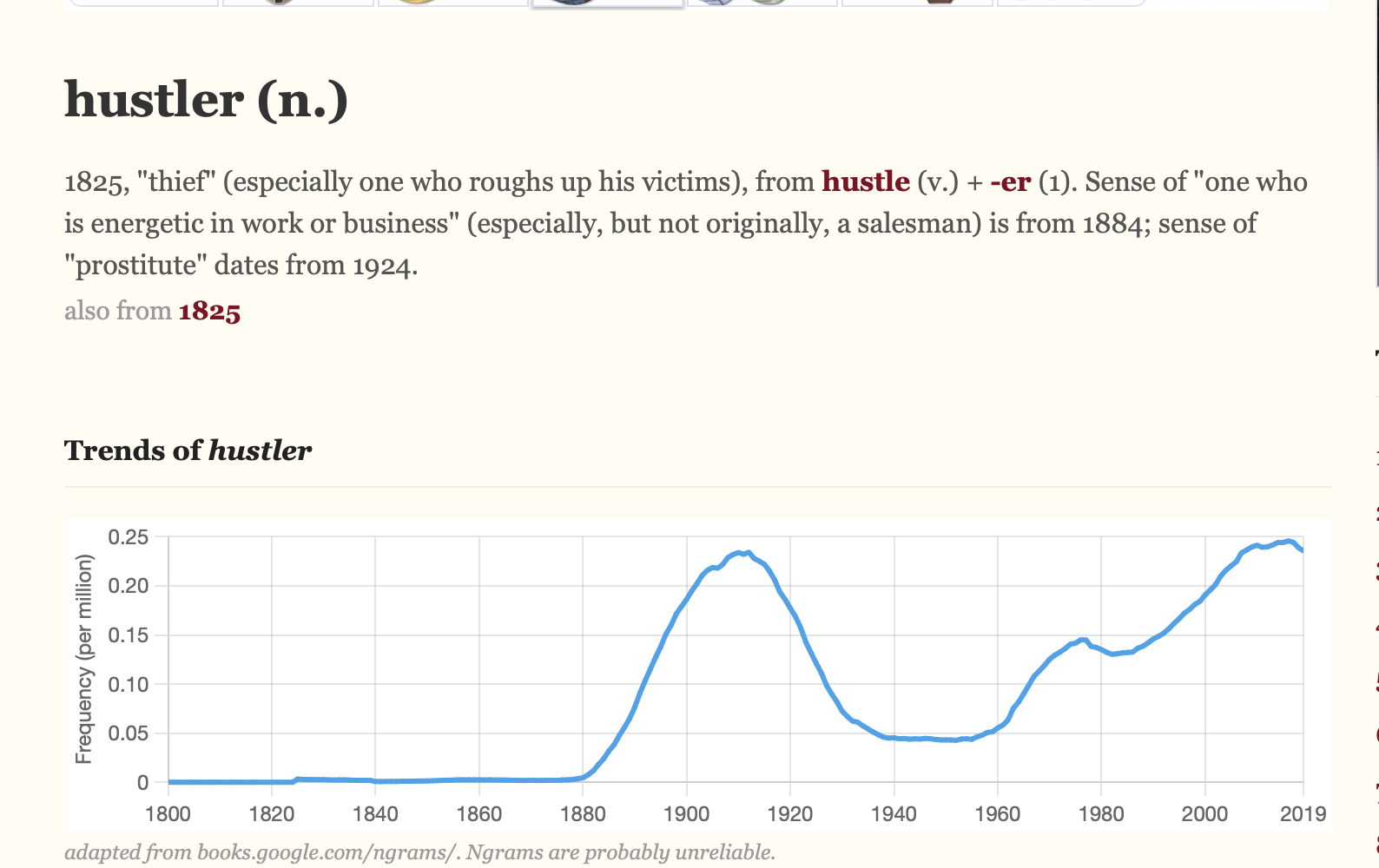This screenshot has height=868, width=1379.
Task: Click the chart line's low point near 1950
Action: 951,740
